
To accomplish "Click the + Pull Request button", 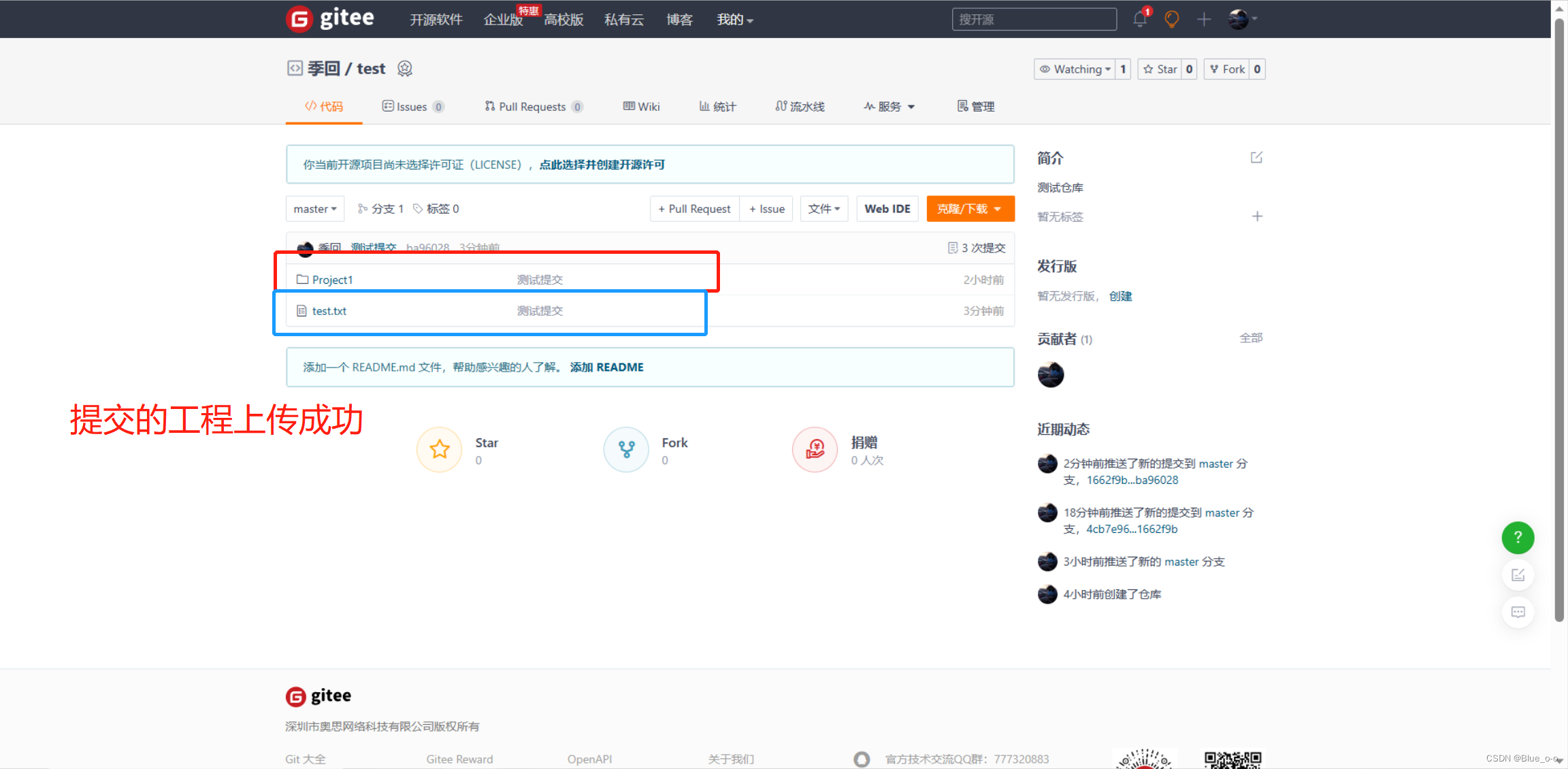I will coord(694,208).
